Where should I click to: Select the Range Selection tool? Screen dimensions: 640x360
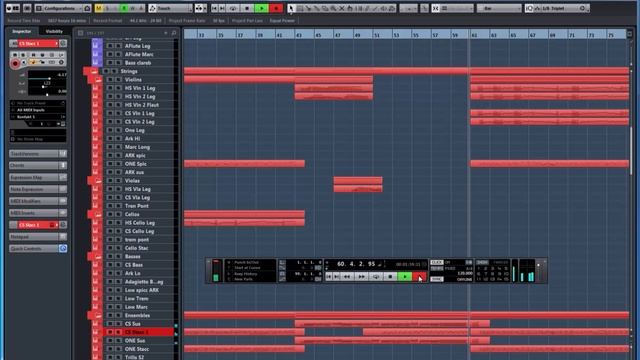click(x=300, y=8)
